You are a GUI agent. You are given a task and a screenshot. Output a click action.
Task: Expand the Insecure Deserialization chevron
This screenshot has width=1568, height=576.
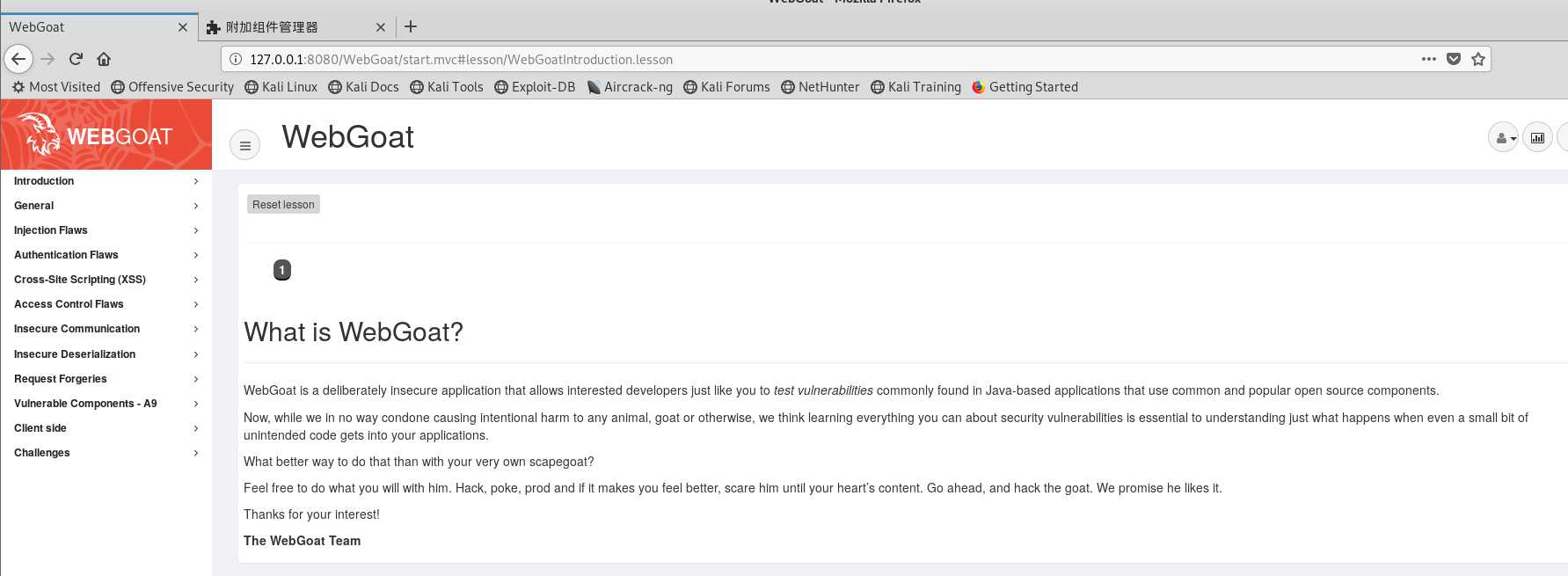click(x=196, y=354)
